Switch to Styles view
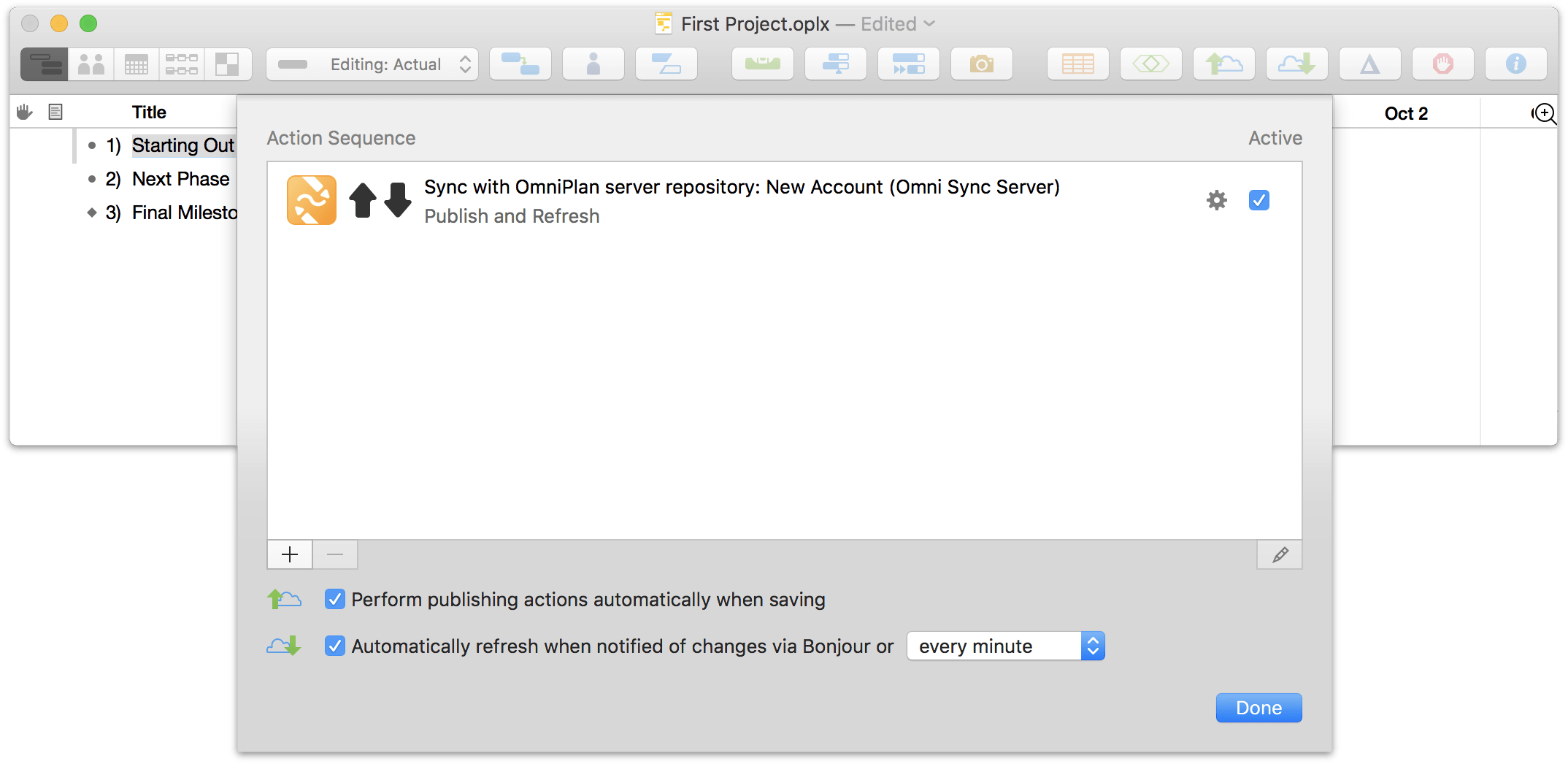The width and height of the screenshot is (1568, 764). (x=228, y=64)
